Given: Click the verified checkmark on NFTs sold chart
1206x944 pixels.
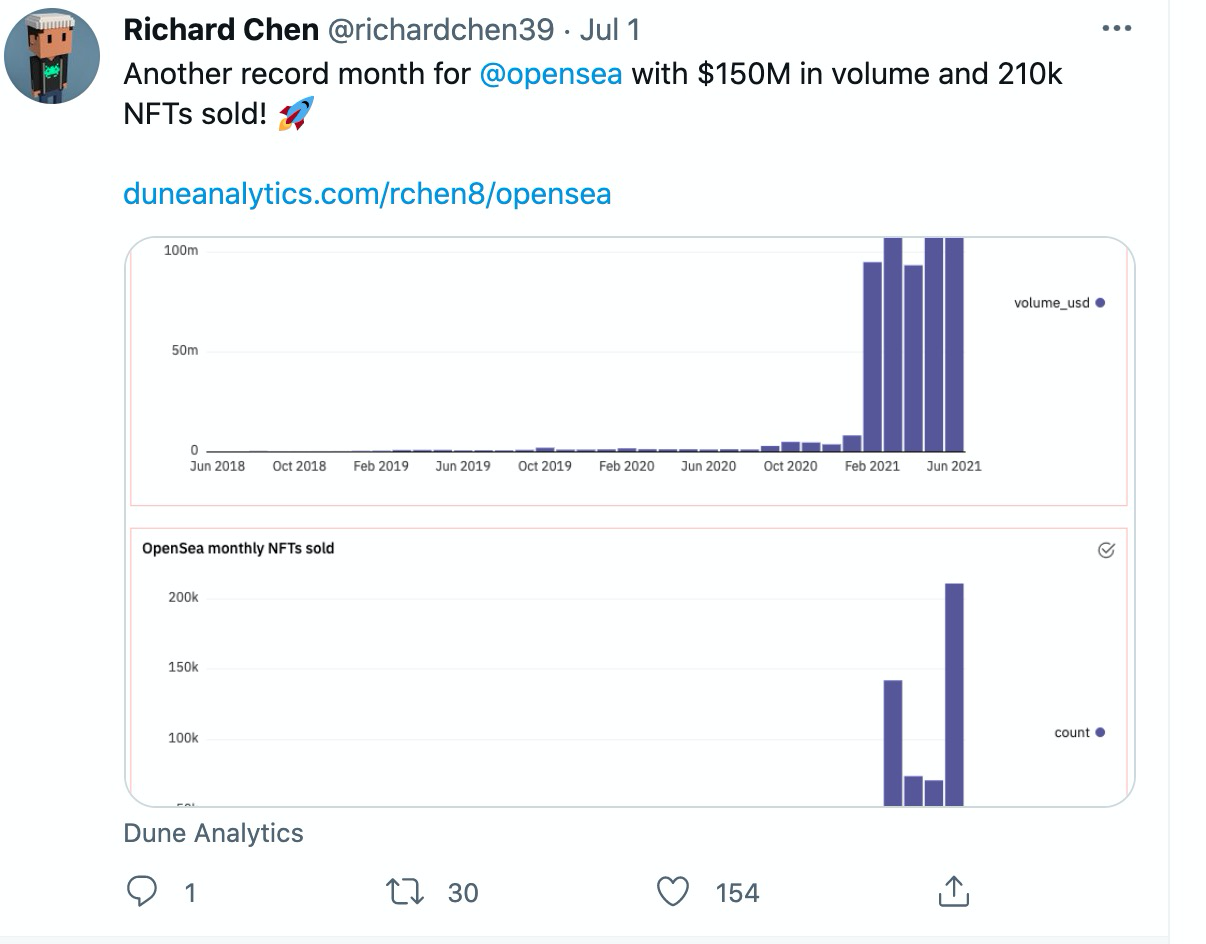Looking at the screenshot, I should [1106, 550].
